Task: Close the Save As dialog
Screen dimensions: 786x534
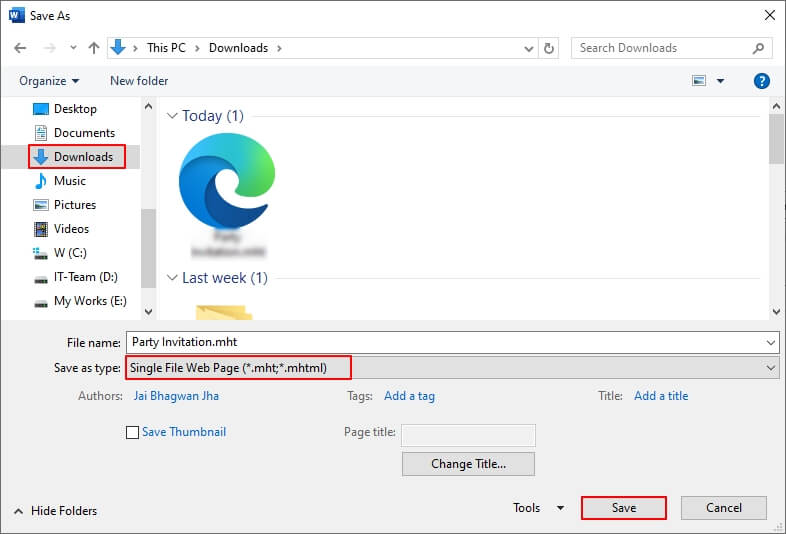Action: point(770,16)
